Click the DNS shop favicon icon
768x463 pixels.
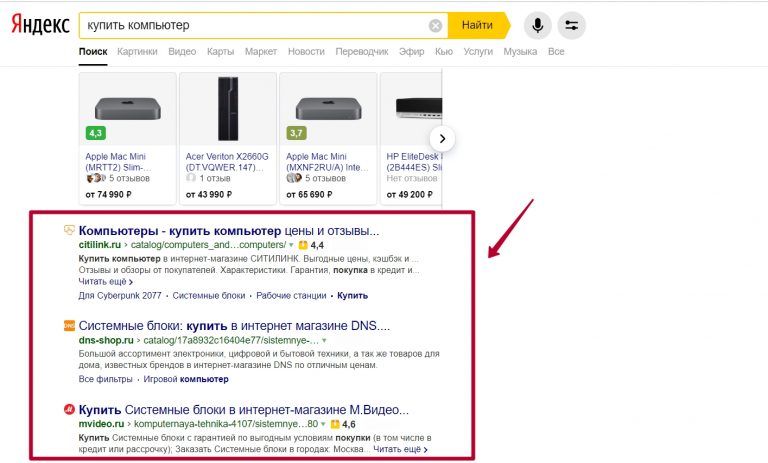(69, 325)
